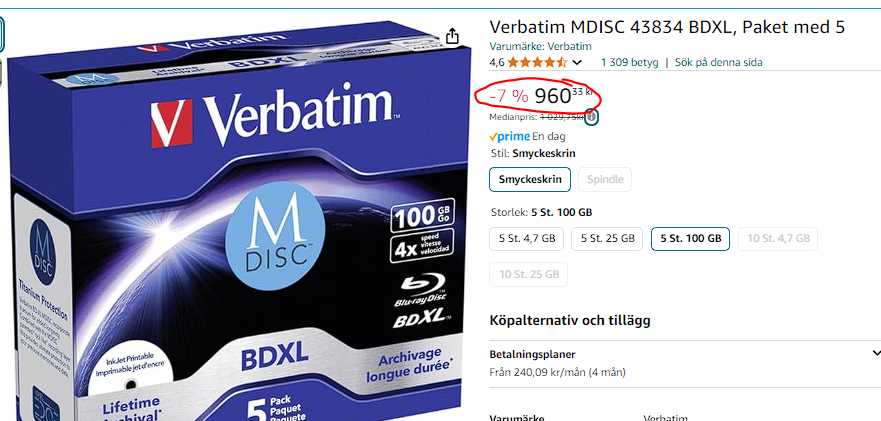Viewport: 881px width, 421px height.
Task: Open rating breakdown chevron next to stars
Action: tap(576, 62)
